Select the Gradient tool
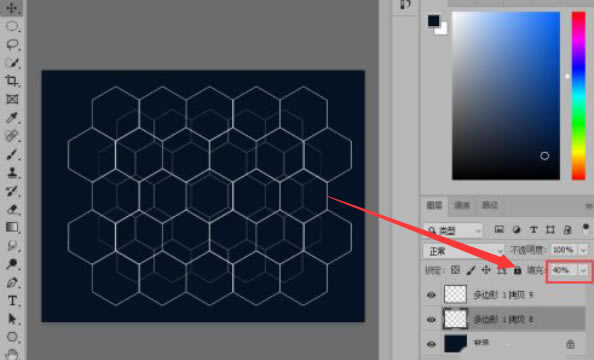The image size is (594, 360). [x=12, y=227]
